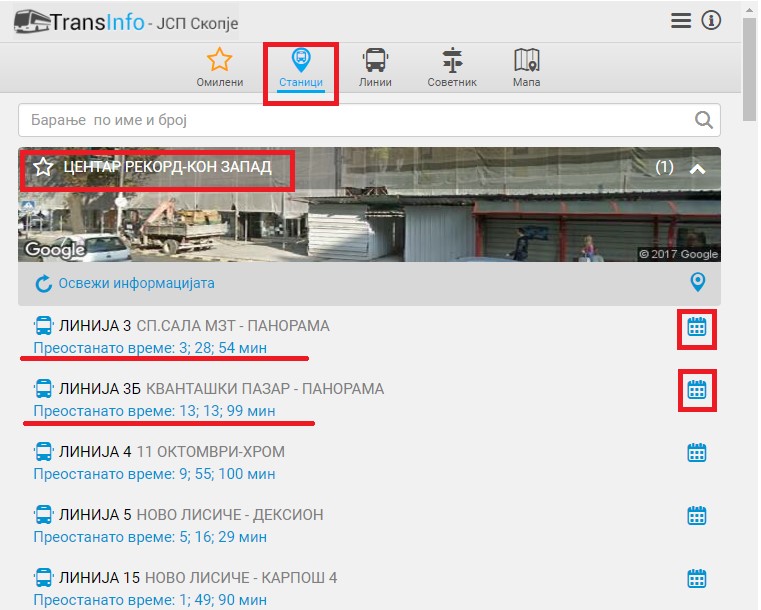Click the search magnifier icon

coord(704,120)
